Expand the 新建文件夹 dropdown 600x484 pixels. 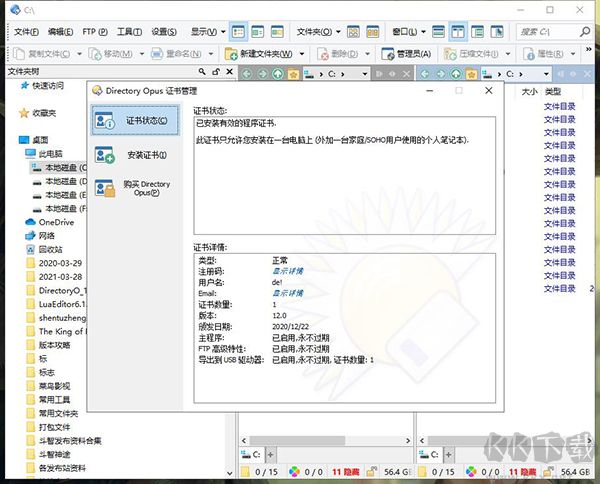(301, 53)
